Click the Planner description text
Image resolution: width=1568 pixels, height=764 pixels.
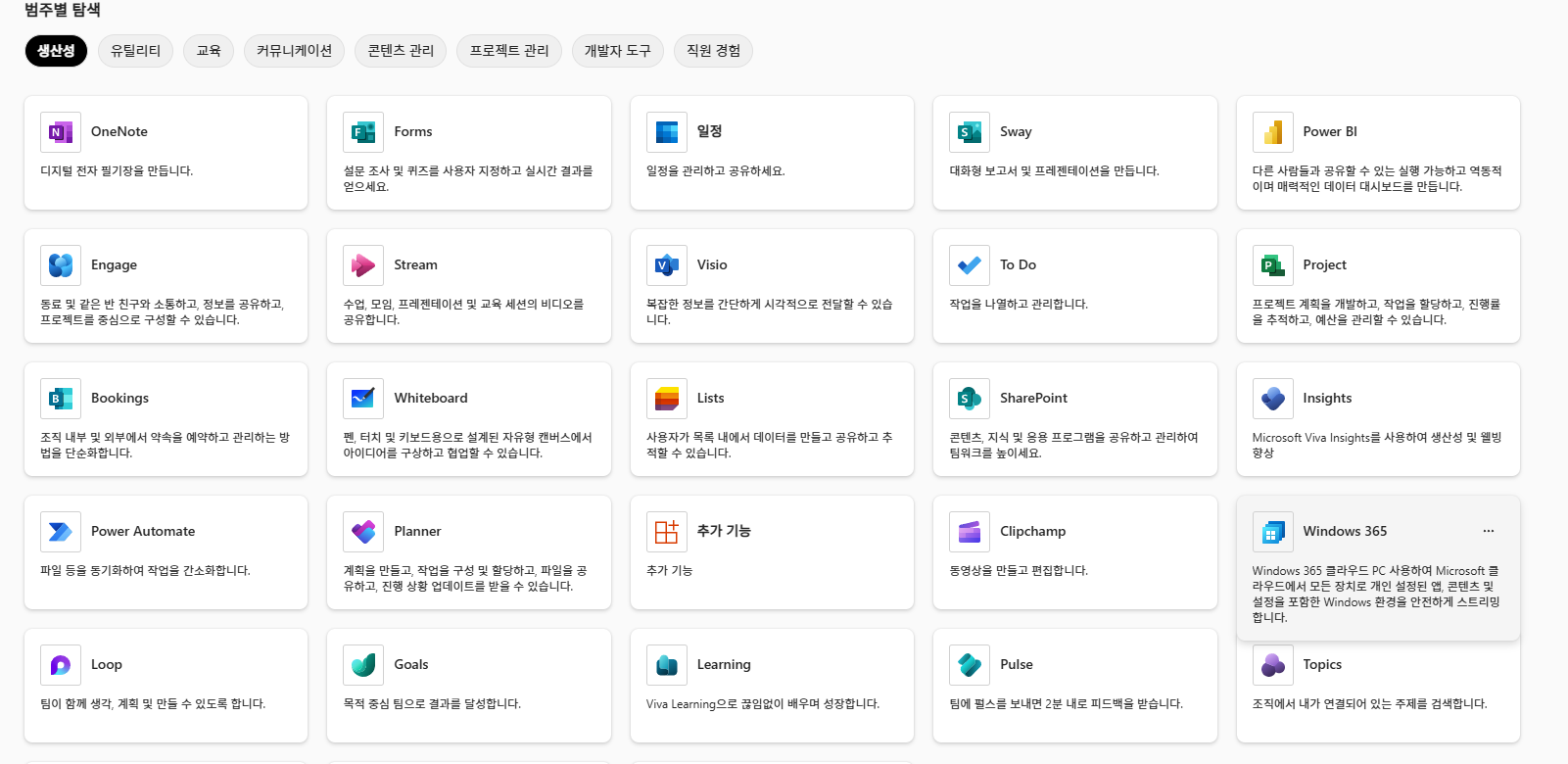[x=465, y=578]
